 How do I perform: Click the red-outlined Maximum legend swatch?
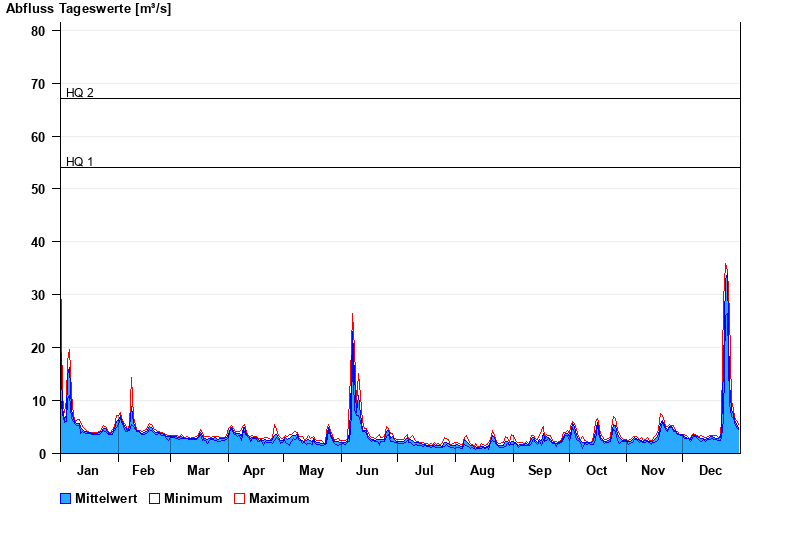tap(239, 498)
